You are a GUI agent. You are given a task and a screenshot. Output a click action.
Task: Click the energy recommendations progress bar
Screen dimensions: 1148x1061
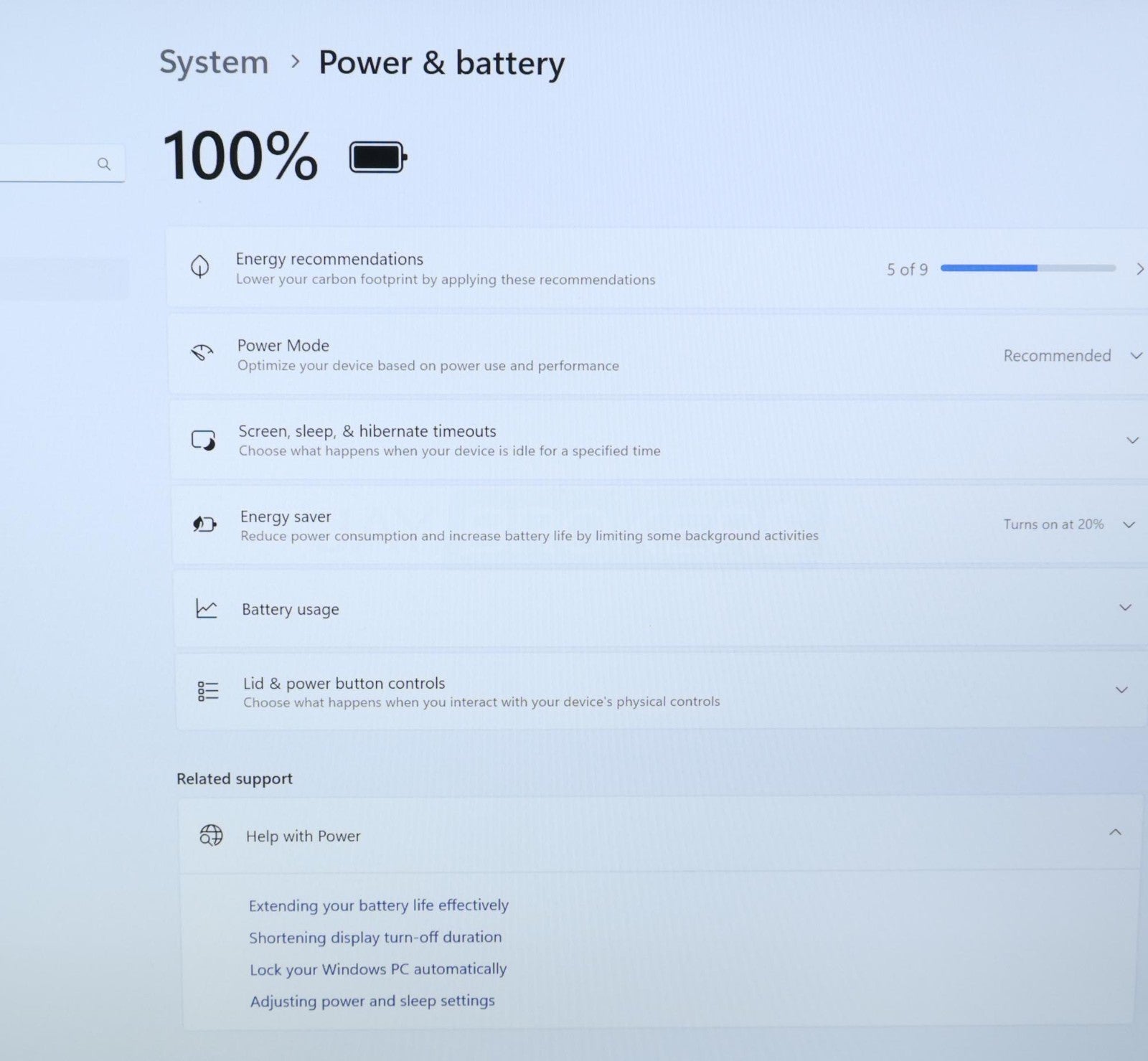coord(1027,268)
